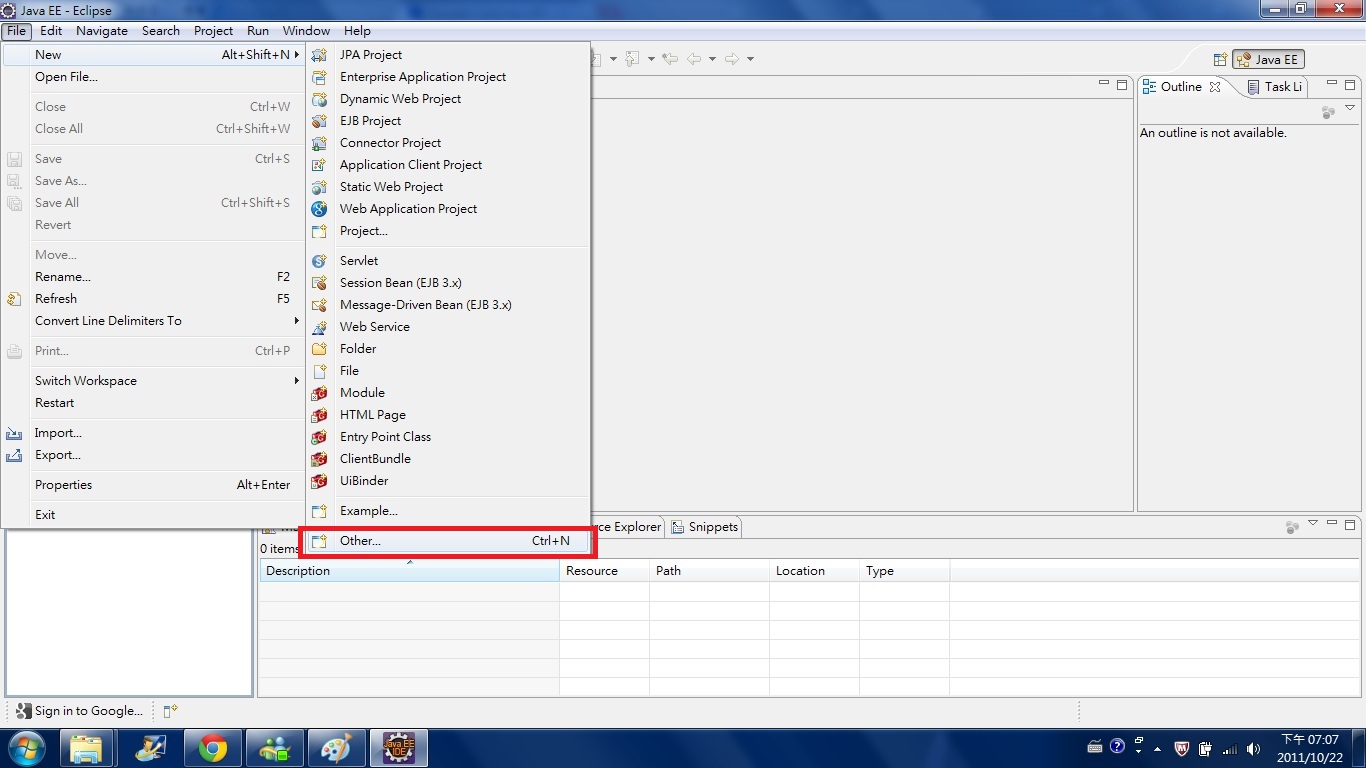1366x768 pixels.
Task: Switch to the Task List tab
Action: coord(1275,87)
